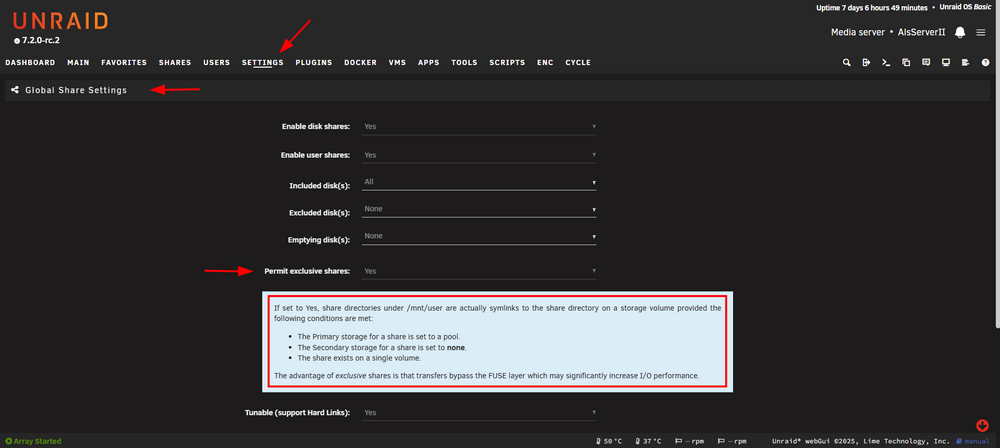Screen dimensions: 1000x448
Task: Go to the Dashboard menu
Action: [30, 63]
